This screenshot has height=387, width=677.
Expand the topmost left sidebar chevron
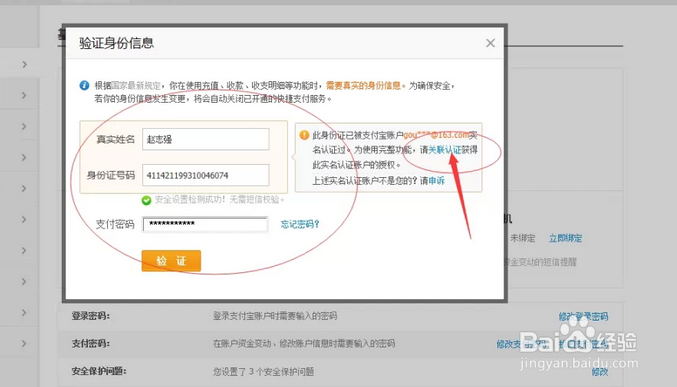[25, 64]
